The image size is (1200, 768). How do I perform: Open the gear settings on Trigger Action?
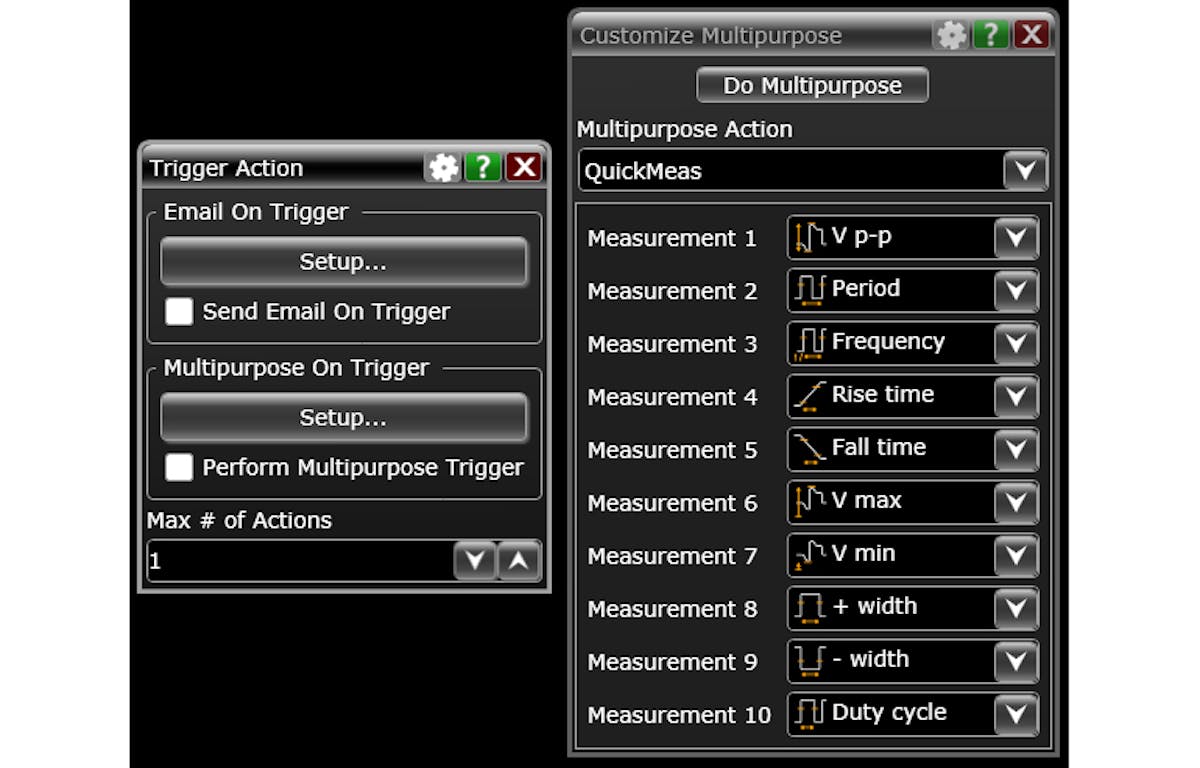click(x=442, y=168)
